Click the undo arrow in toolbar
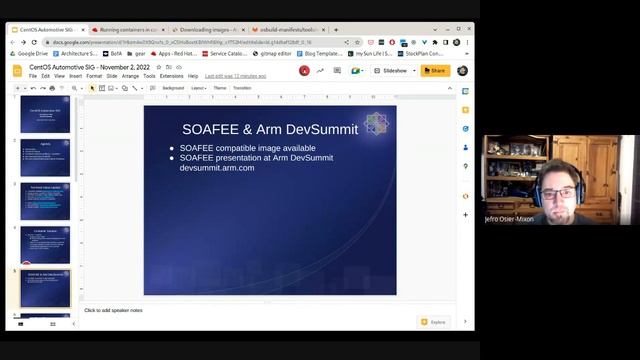 coord(33,88)
